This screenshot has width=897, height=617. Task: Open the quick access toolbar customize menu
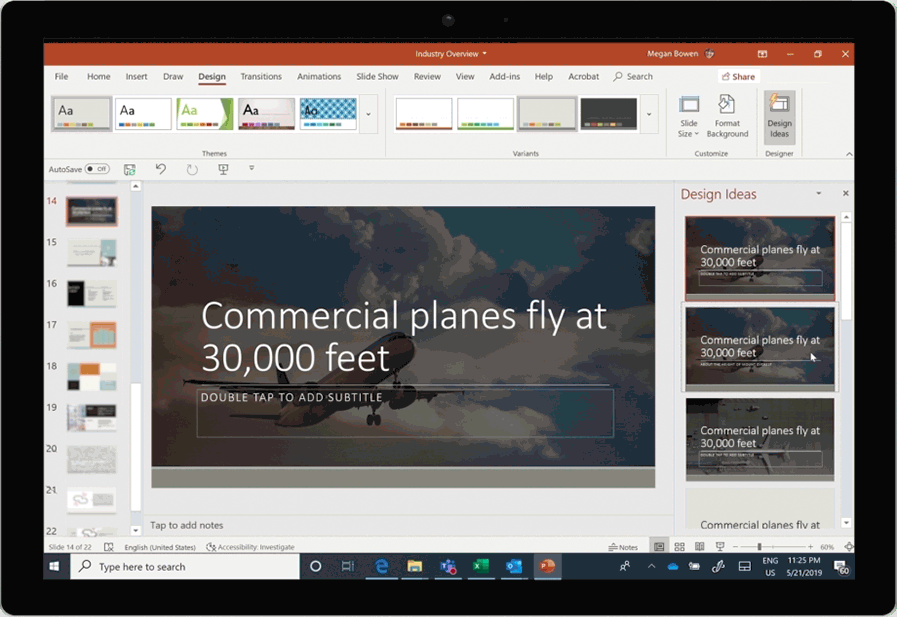[251, 169]
